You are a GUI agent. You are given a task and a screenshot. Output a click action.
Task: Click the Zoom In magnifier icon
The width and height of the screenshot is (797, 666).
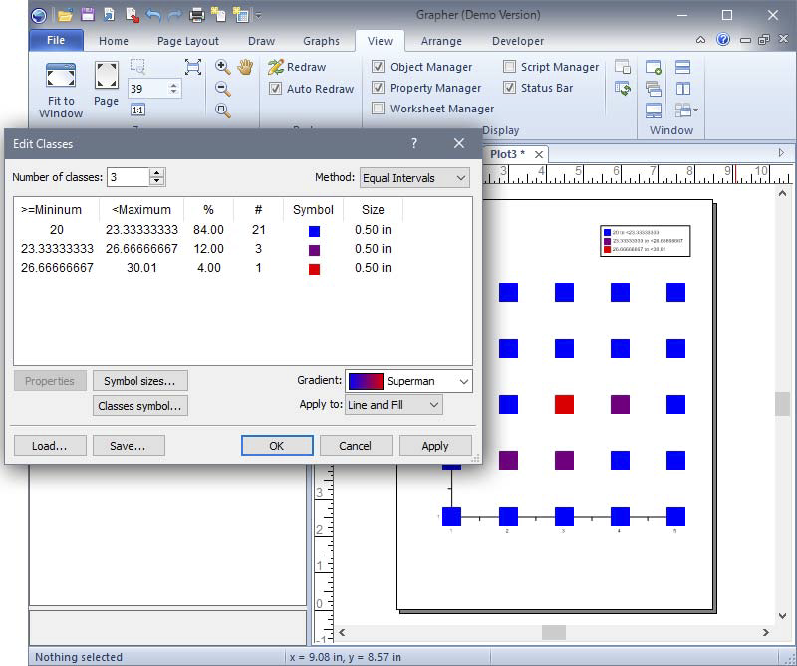tap(222, 67)
